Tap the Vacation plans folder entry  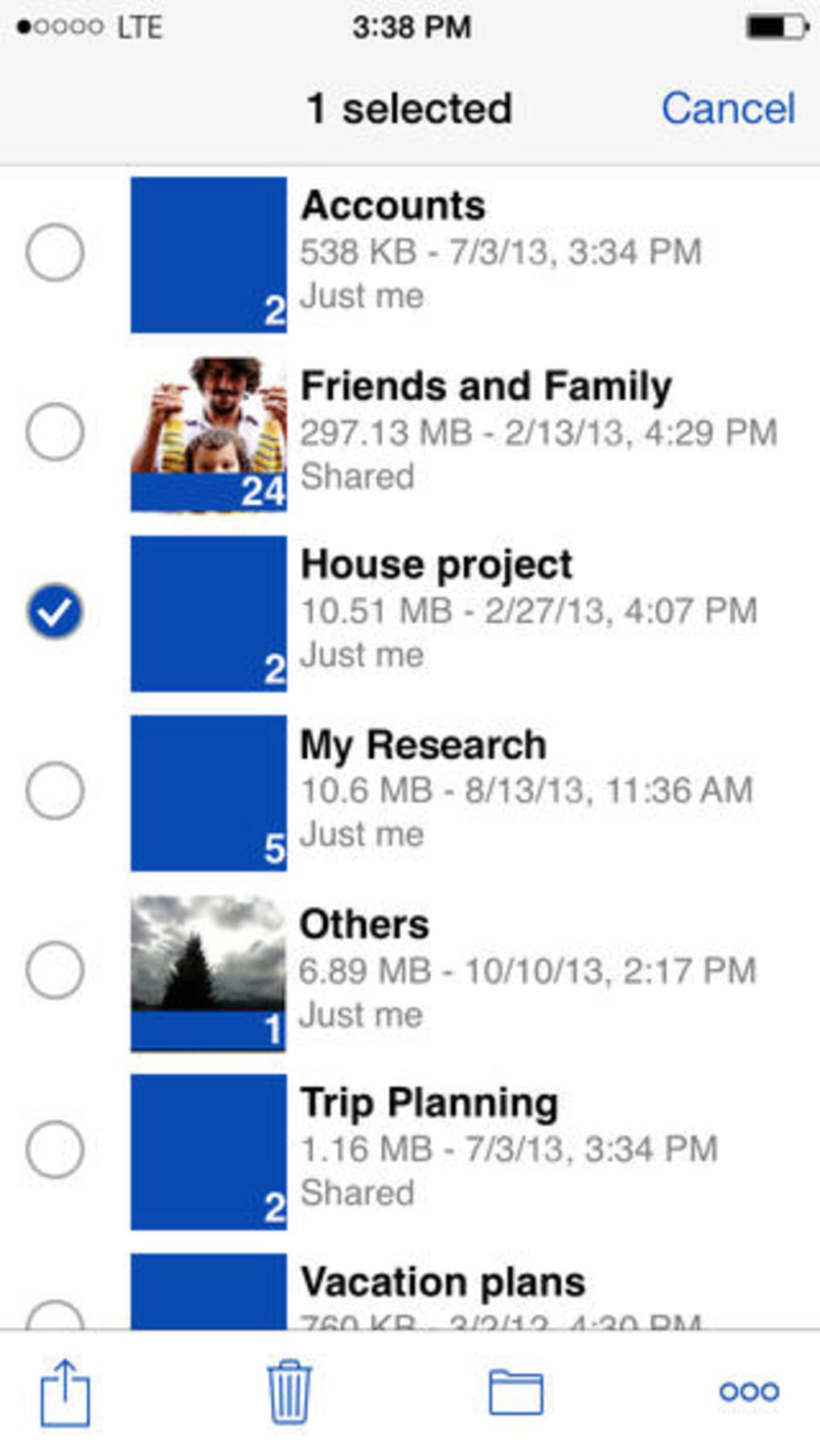coord(442,1282)
